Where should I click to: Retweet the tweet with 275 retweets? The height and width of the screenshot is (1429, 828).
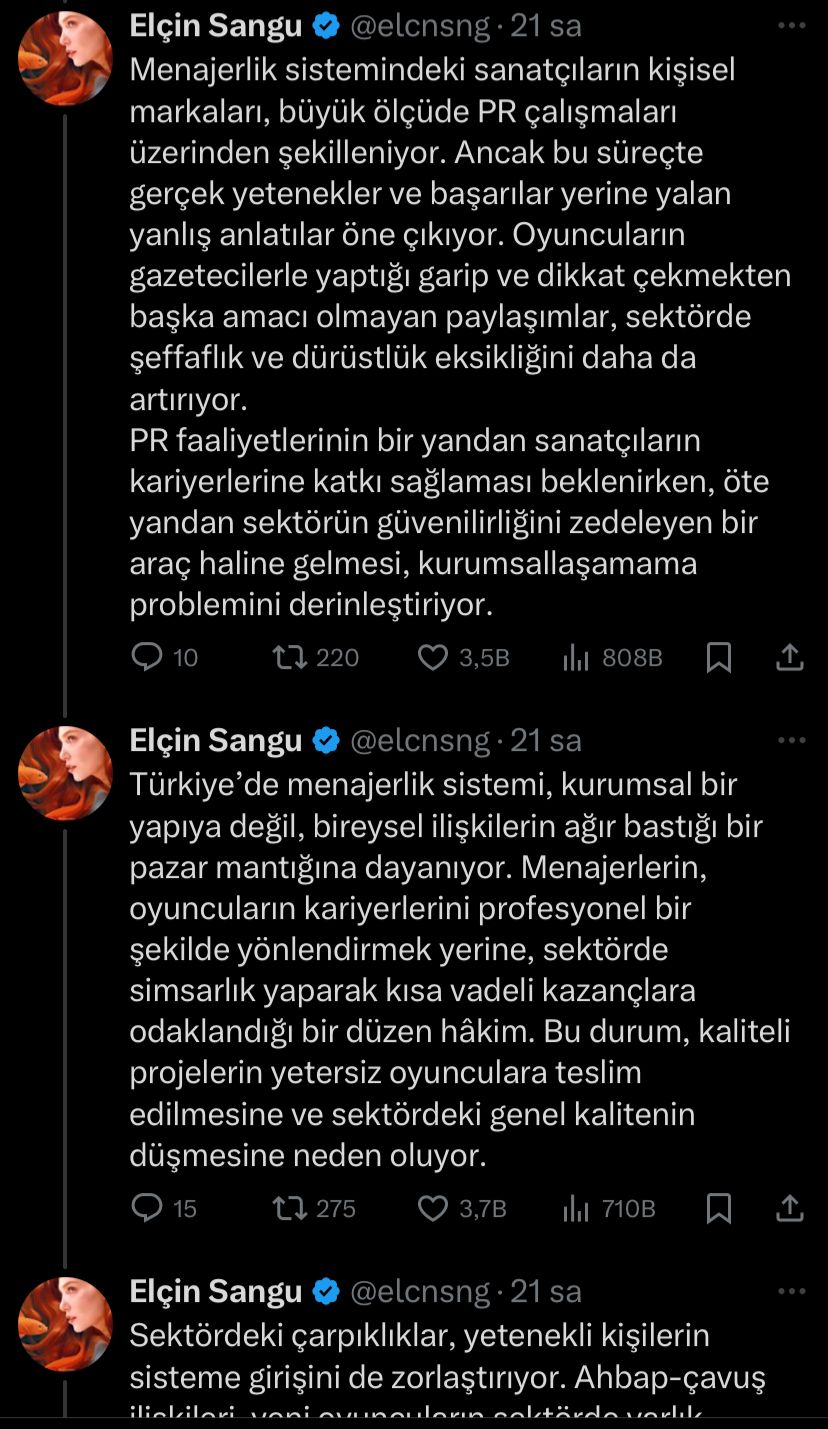(x=290, y=1209)
